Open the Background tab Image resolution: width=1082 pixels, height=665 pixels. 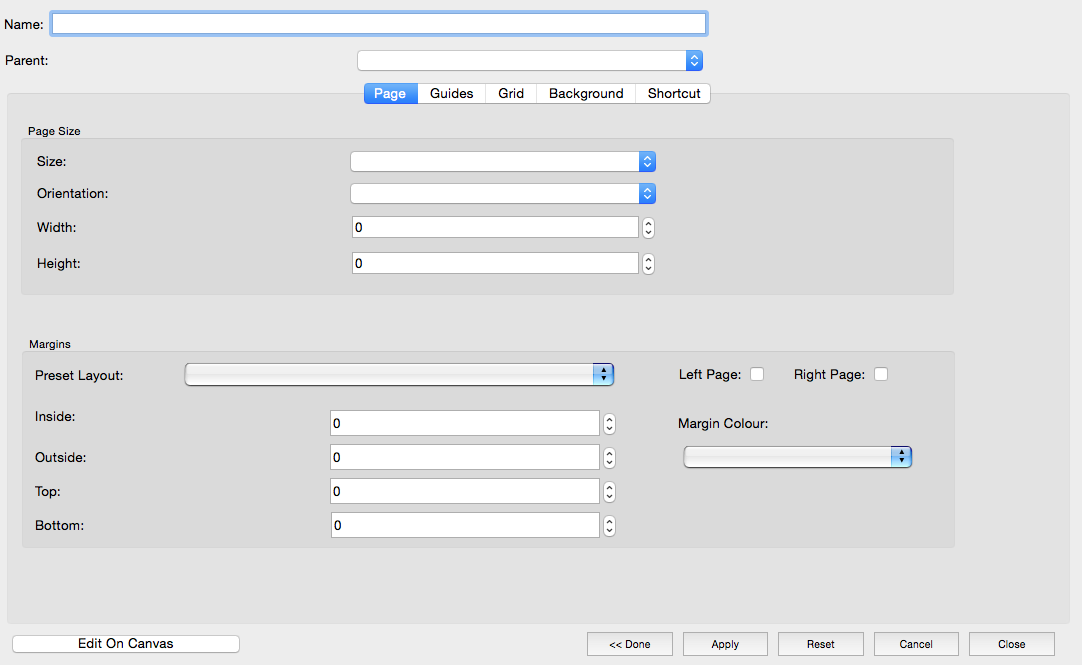586,93
